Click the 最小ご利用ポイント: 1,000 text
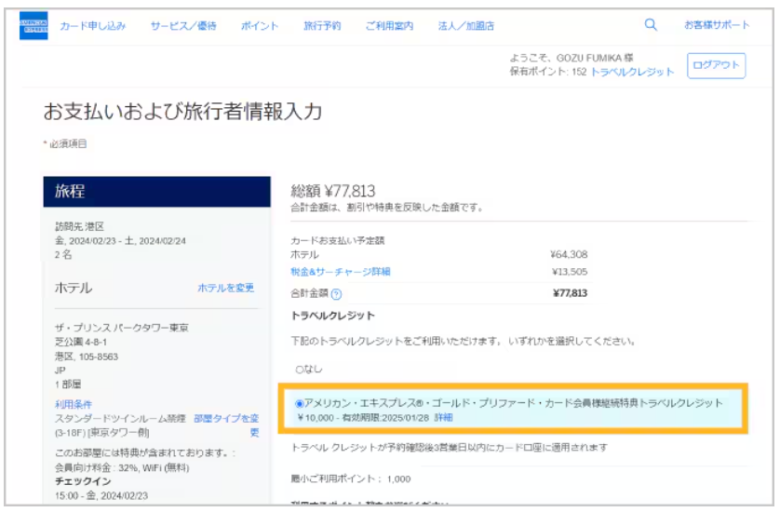780x512 pixels. [x=351, y=479]
